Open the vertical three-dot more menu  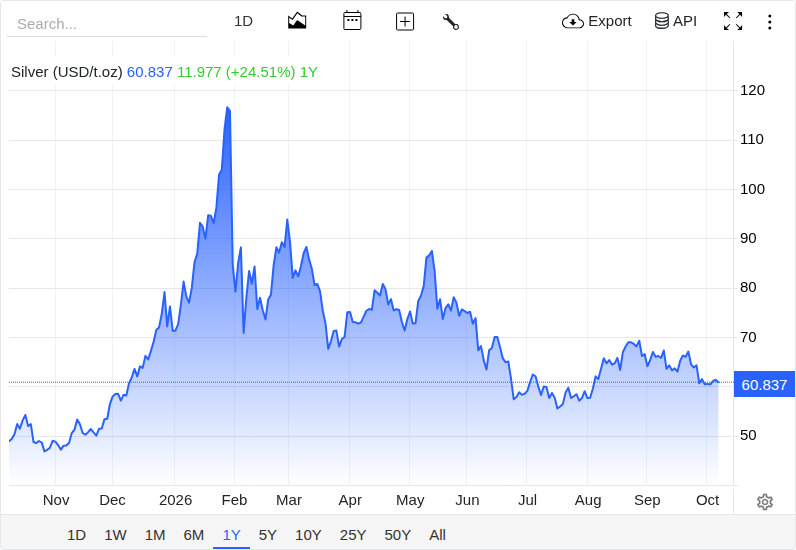click(x=770, y=22)
